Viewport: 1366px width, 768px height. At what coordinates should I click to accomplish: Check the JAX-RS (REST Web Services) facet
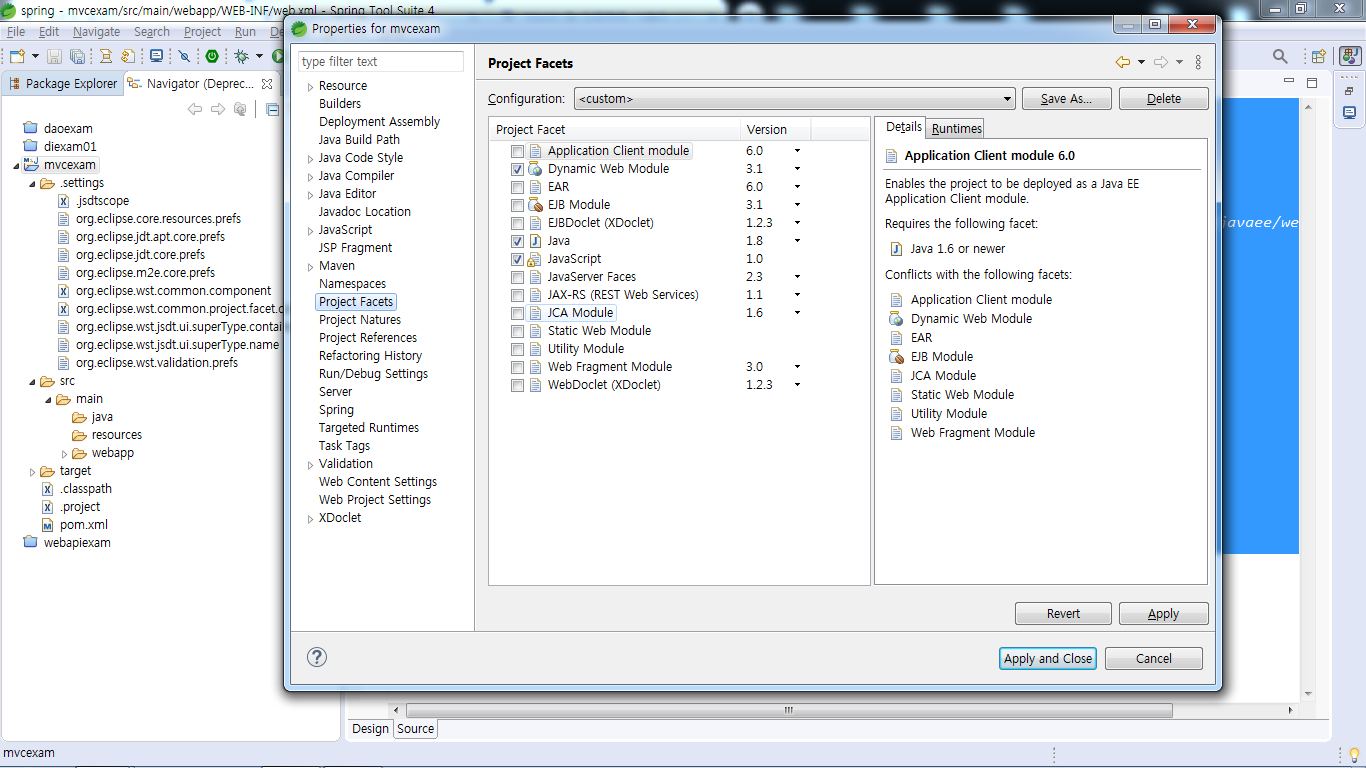pyautogui.click(x=517, y=295)
